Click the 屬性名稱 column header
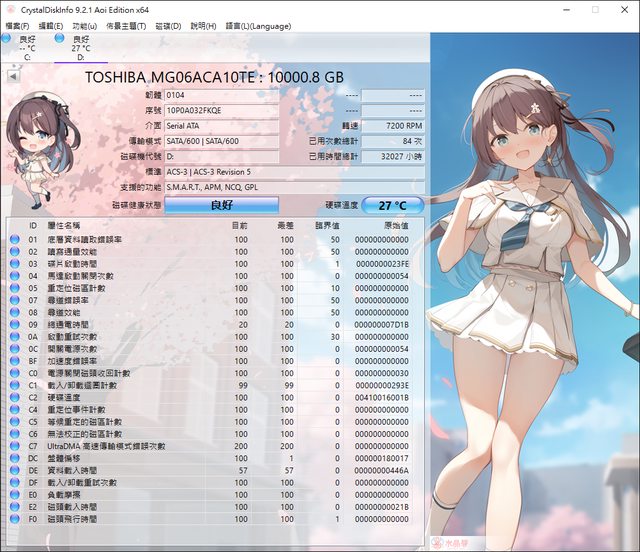The width and height of the screenshot is (640, 552). (66, 226)
